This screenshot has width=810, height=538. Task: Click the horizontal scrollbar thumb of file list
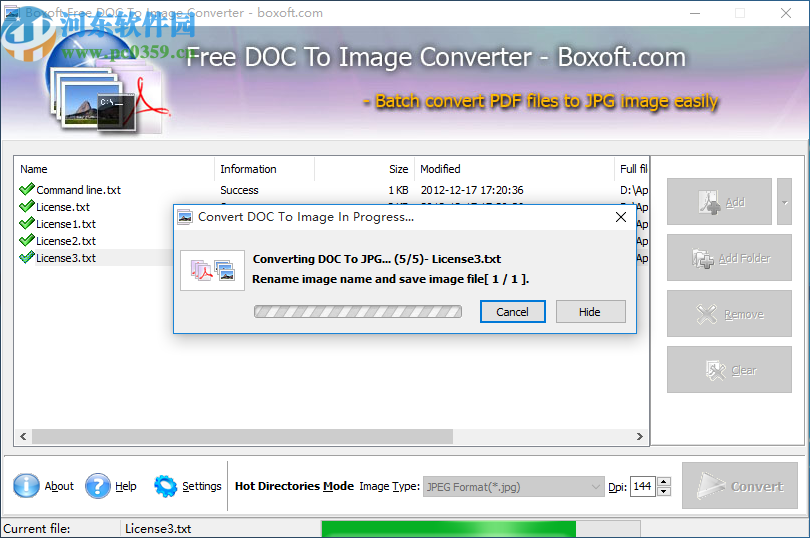click(x=242, y=436)
